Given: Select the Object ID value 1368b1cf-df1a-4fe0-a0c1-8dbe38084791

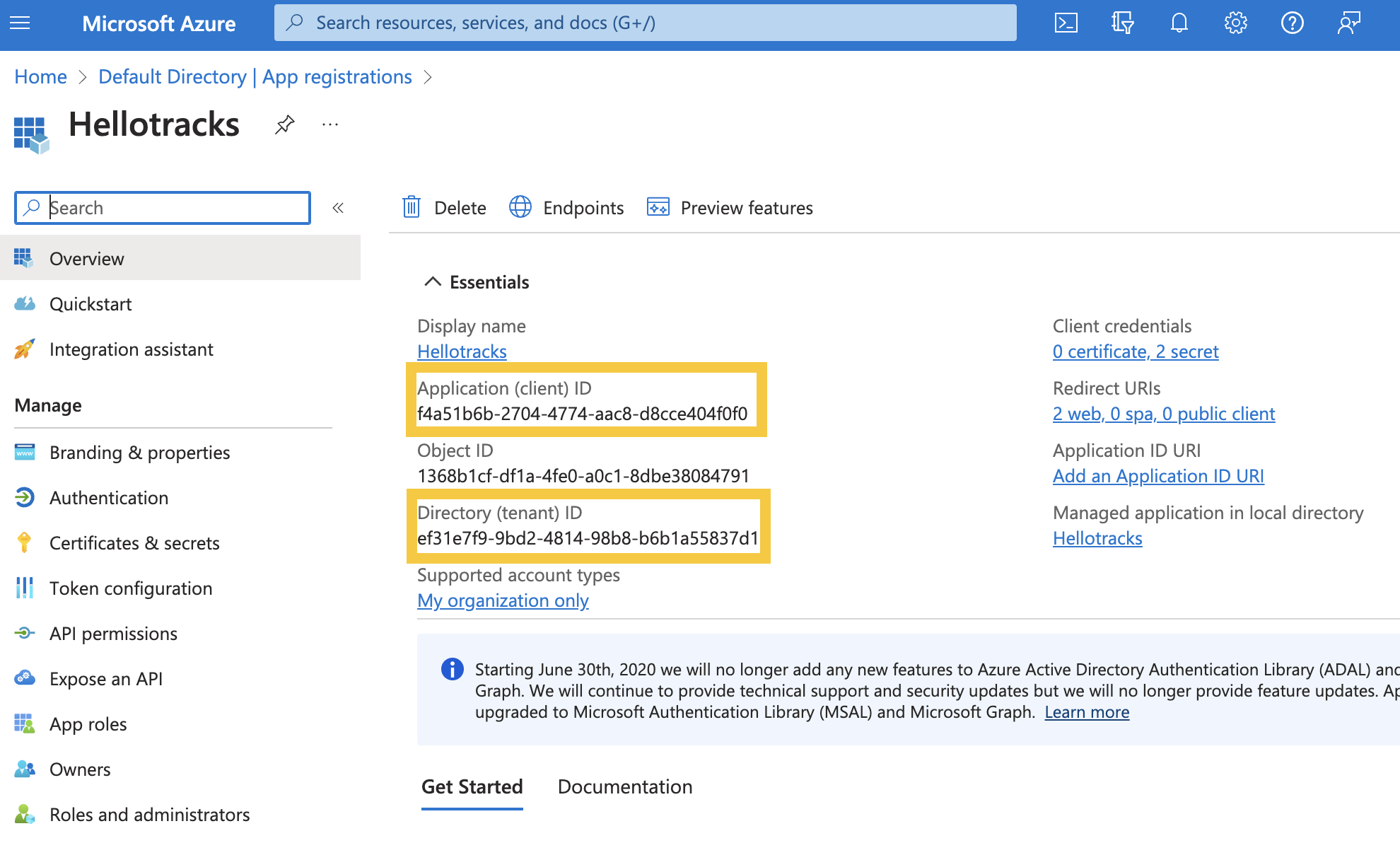Looking at the screenshot, I should [x=583, y=476].
